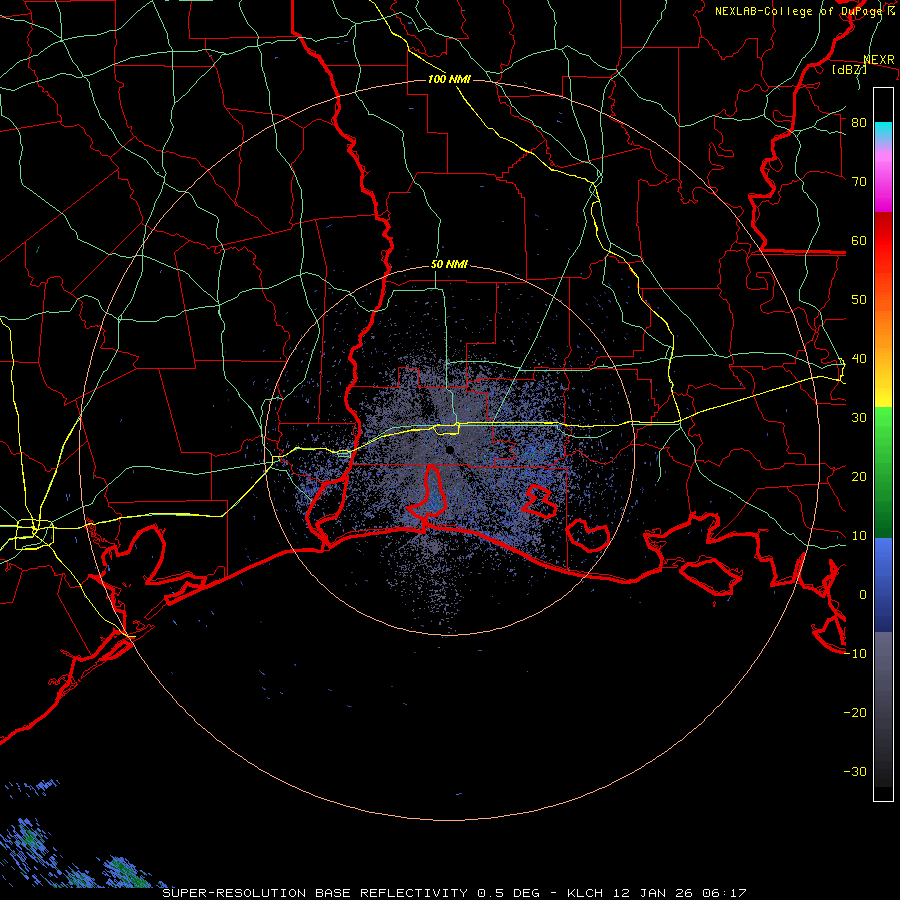Click the 60 value on the dBZ scale
This screenshot has height=900, width=900.
(x=859, y=240)
